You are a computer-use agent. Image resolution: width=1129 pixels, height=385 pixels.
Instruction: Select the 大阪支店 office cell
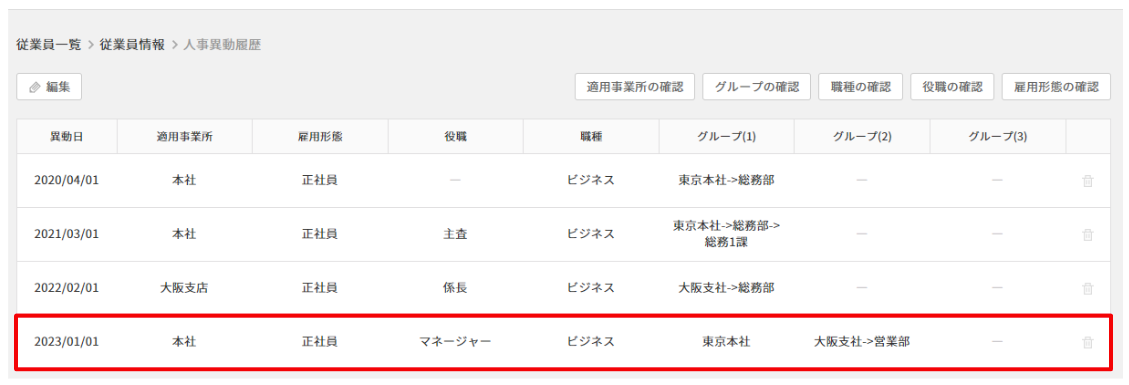coord(184,289)
